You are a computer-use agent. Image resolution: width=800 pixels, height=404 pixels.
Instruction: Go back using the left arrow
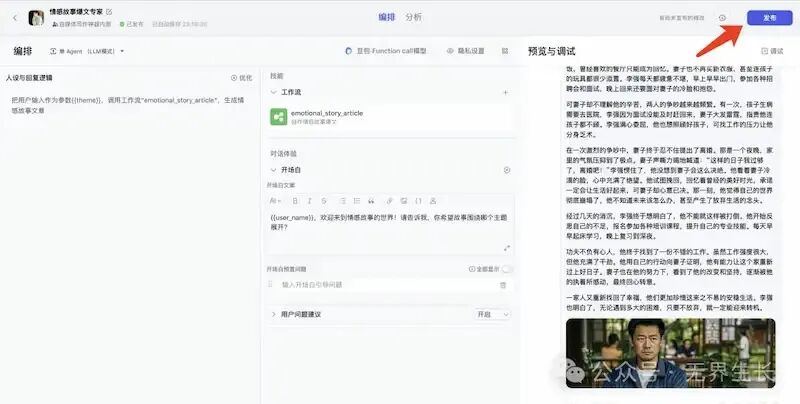coord(15,18)
